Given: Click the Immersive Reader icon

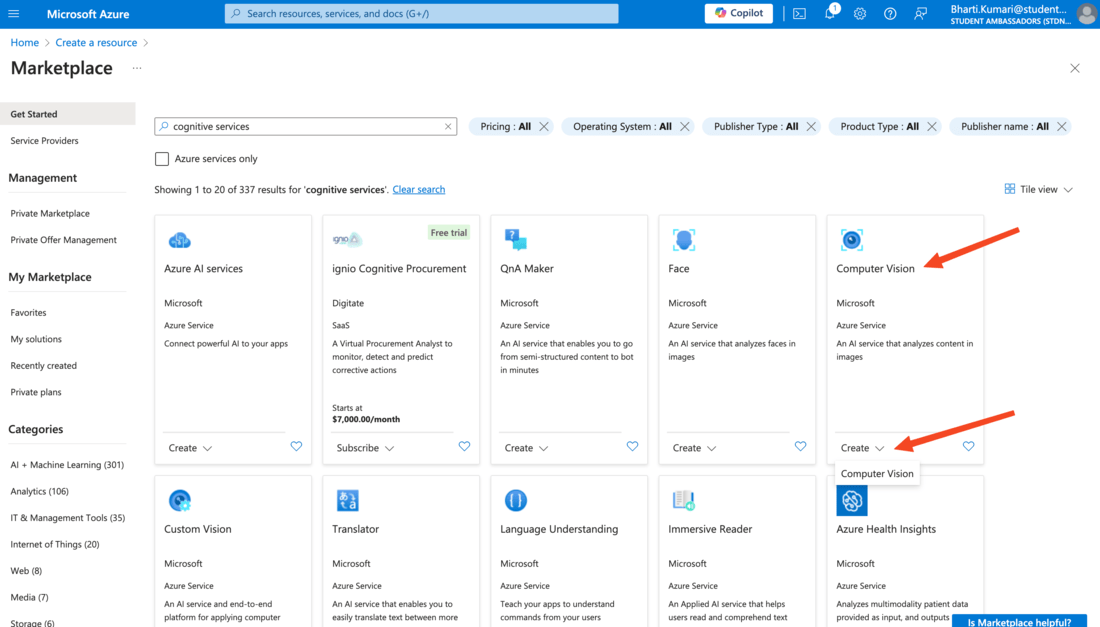Looking at the screenshot, I should tap(683, 501).
